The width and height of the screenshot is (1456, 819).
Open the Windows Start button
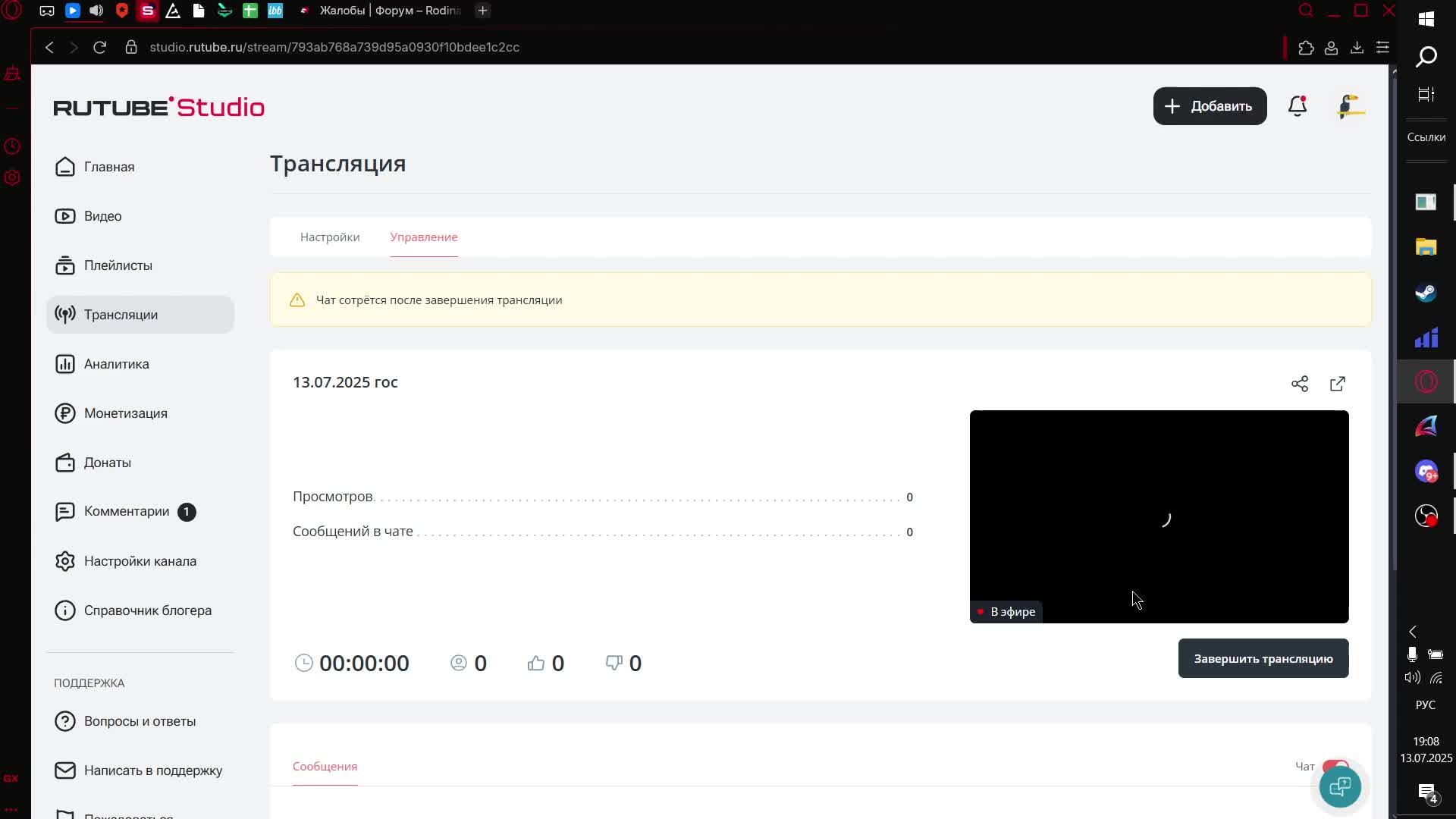coord(1426,18)
